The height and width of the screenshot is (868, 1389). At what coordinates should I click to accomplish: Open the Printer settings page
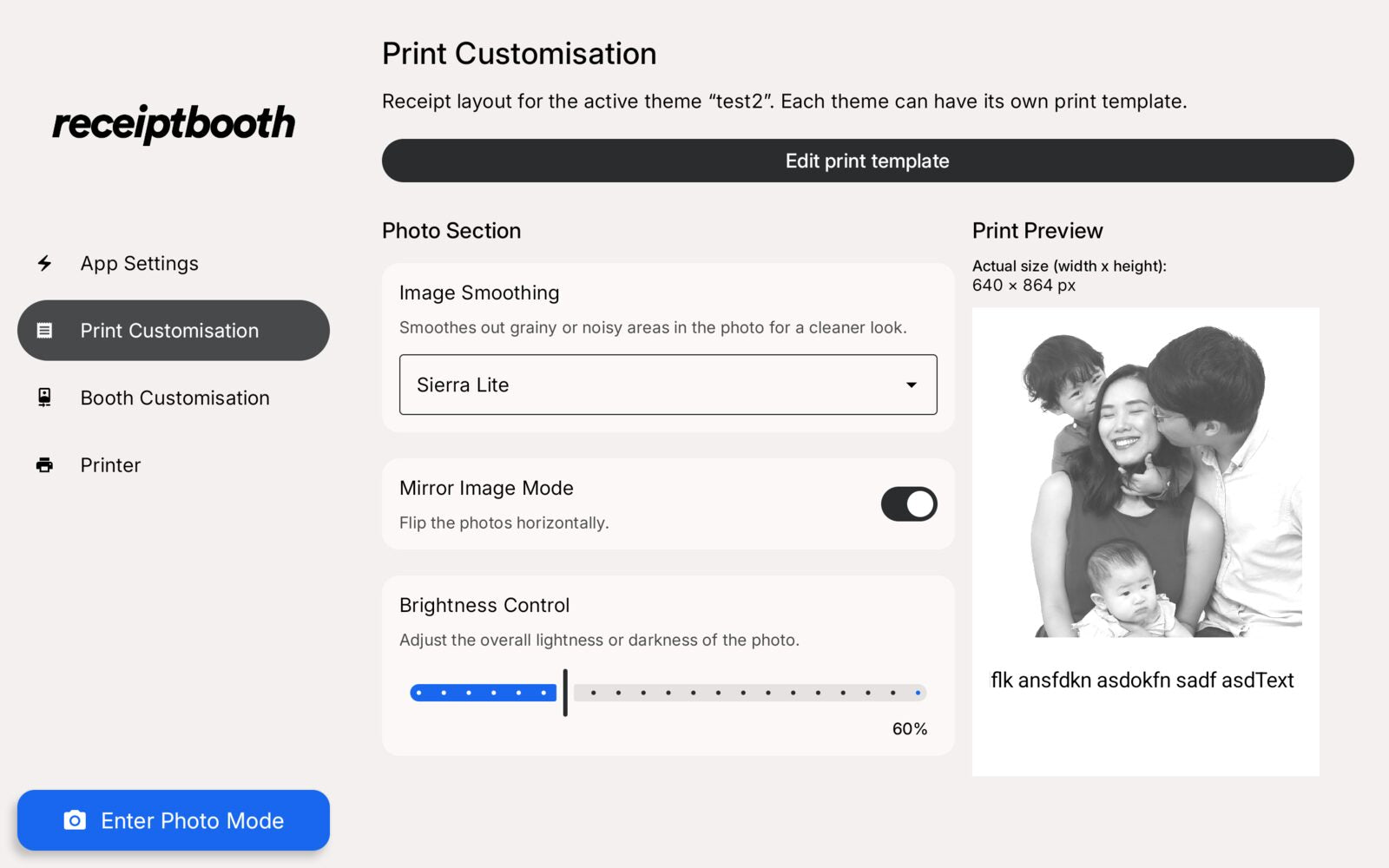(x=174, y=465)
